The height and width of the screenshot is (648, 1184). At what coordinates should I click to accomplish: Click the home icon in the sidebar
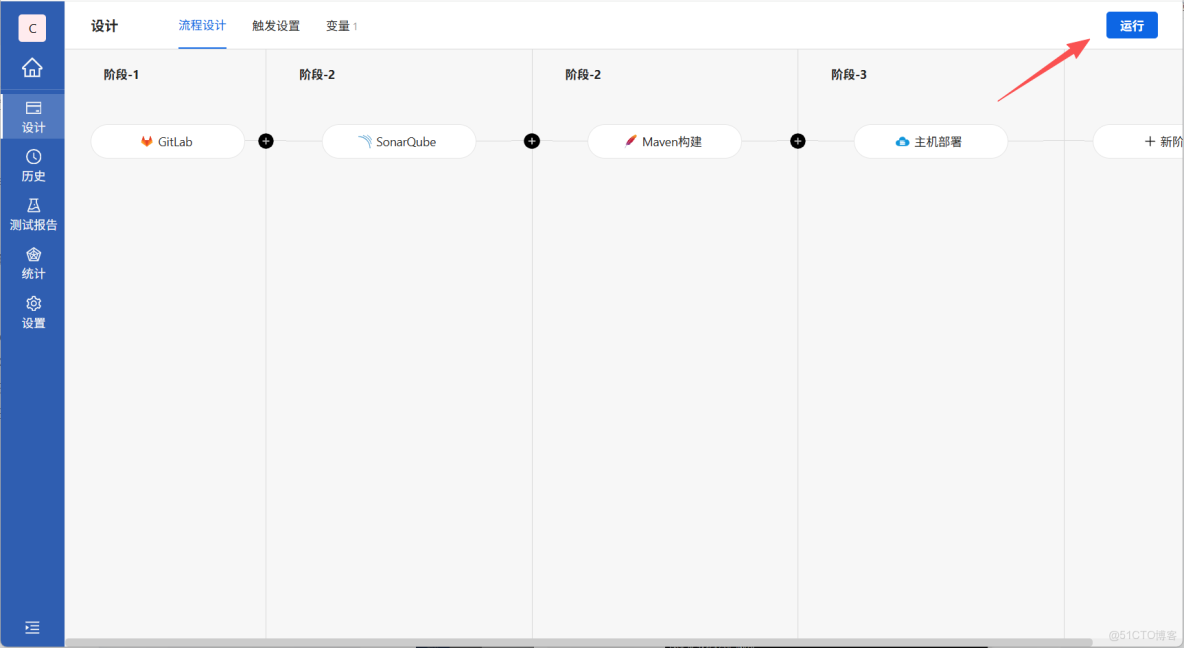coord(33,68)
